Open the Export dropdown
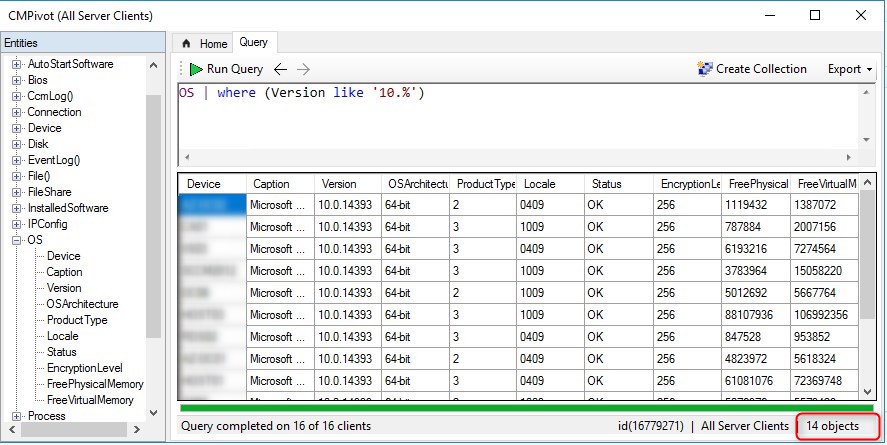The image size is (887, 445). [x=850, y=69]
